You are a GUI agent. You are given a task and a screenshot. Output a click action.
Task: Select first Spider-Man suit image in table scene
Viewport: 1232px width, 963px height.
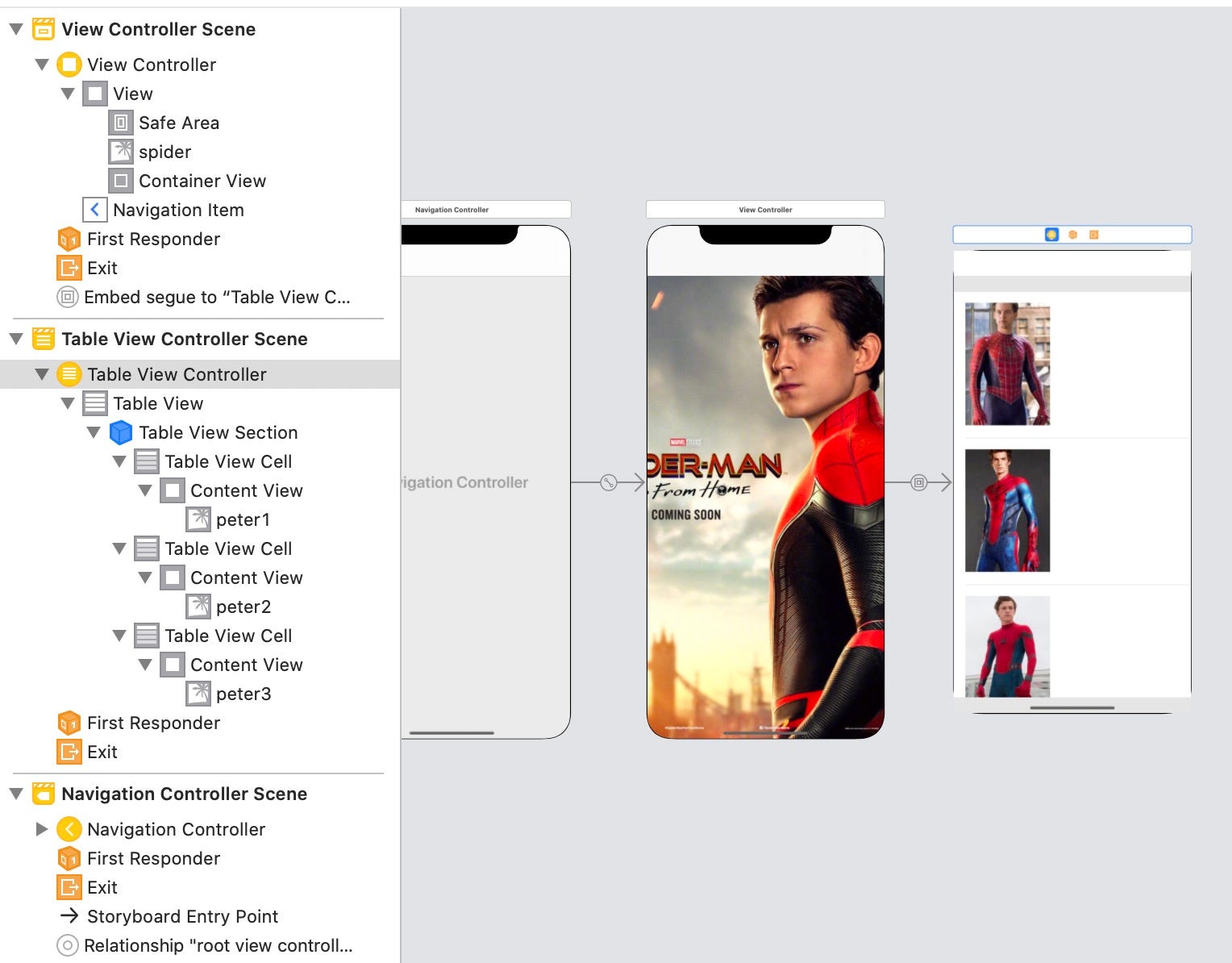pyautogui.click(x=1008, y=364)
